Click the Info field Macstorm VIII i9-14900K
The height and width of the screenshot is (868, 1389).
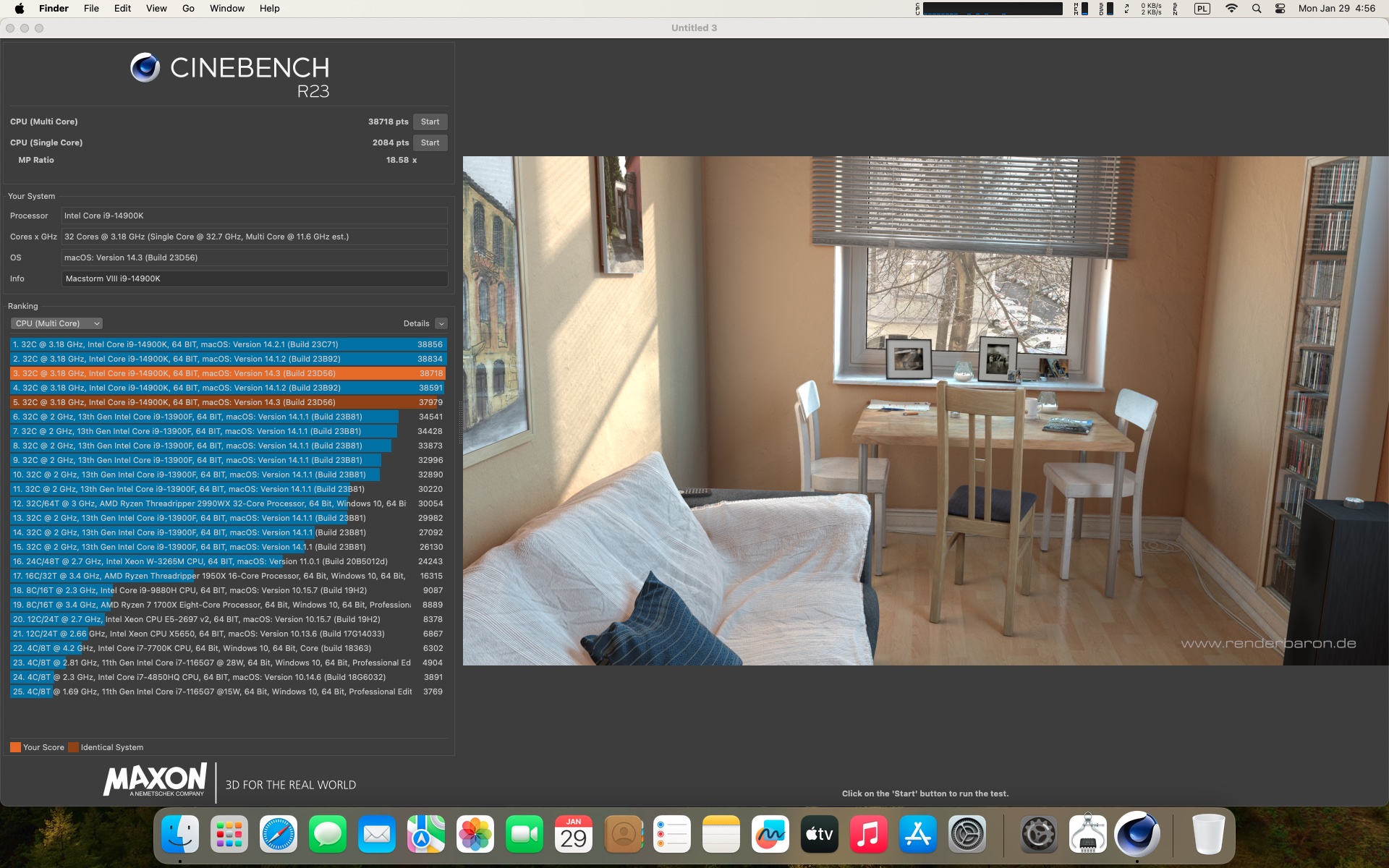click(254, 278)
